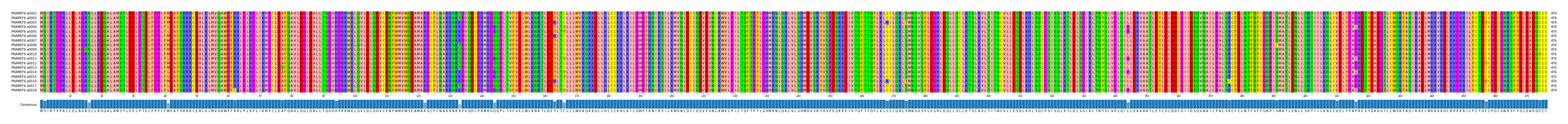
Task: Click position tick label 10 on ruler
Action: 70,96
